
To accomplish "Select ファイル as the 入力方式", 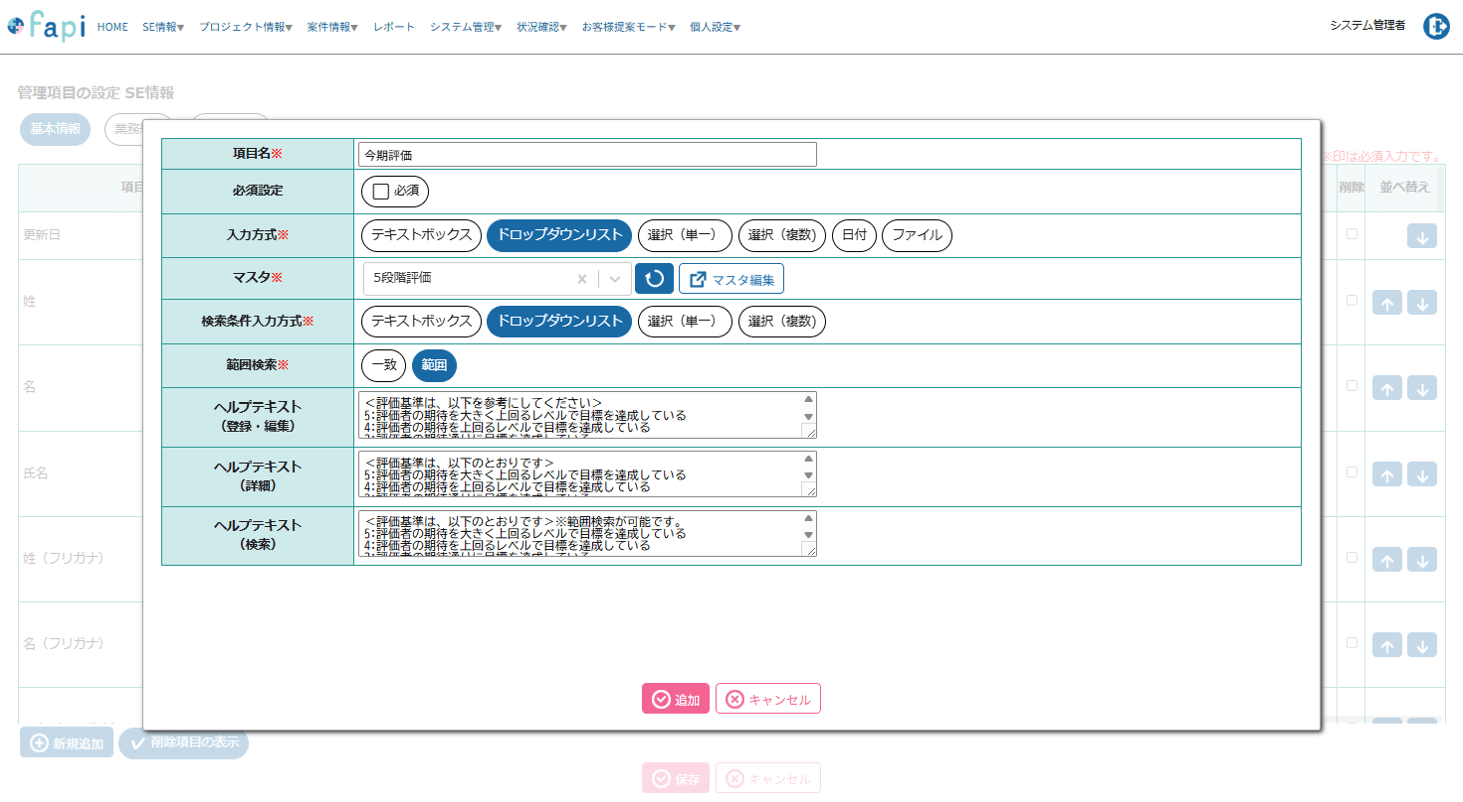I will tap(917, 235).
